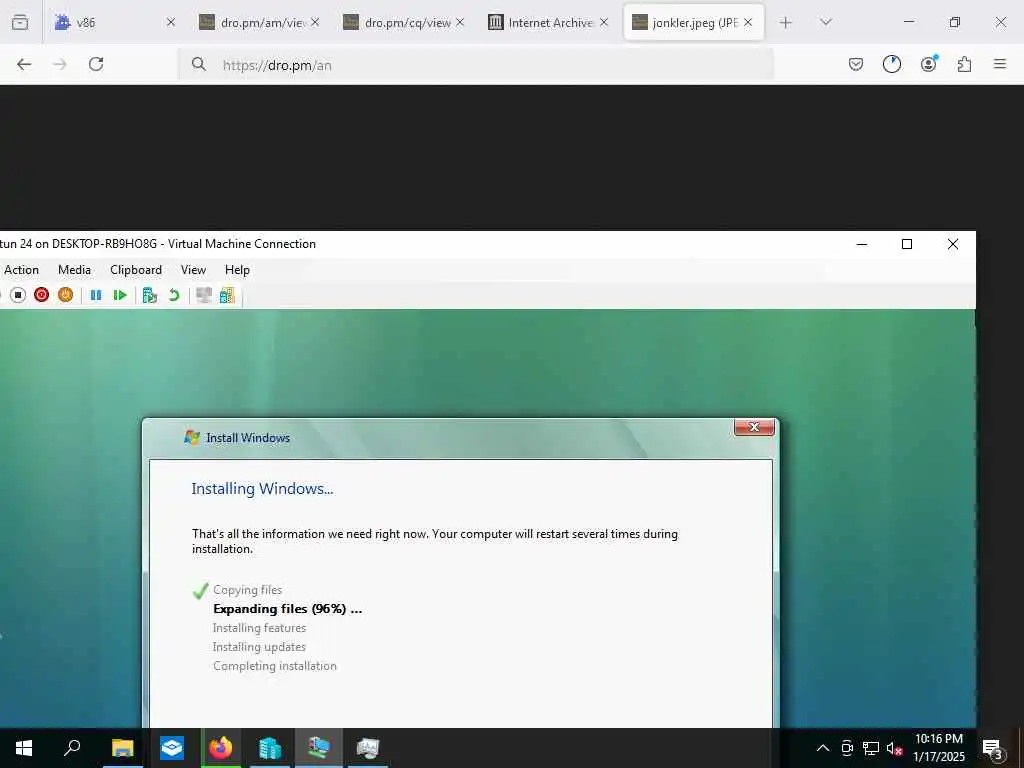Click the Expanding files (96%) step
The width and height of the screenshot is (1024, 768).
pyautogui.click(x=287, y=609)
